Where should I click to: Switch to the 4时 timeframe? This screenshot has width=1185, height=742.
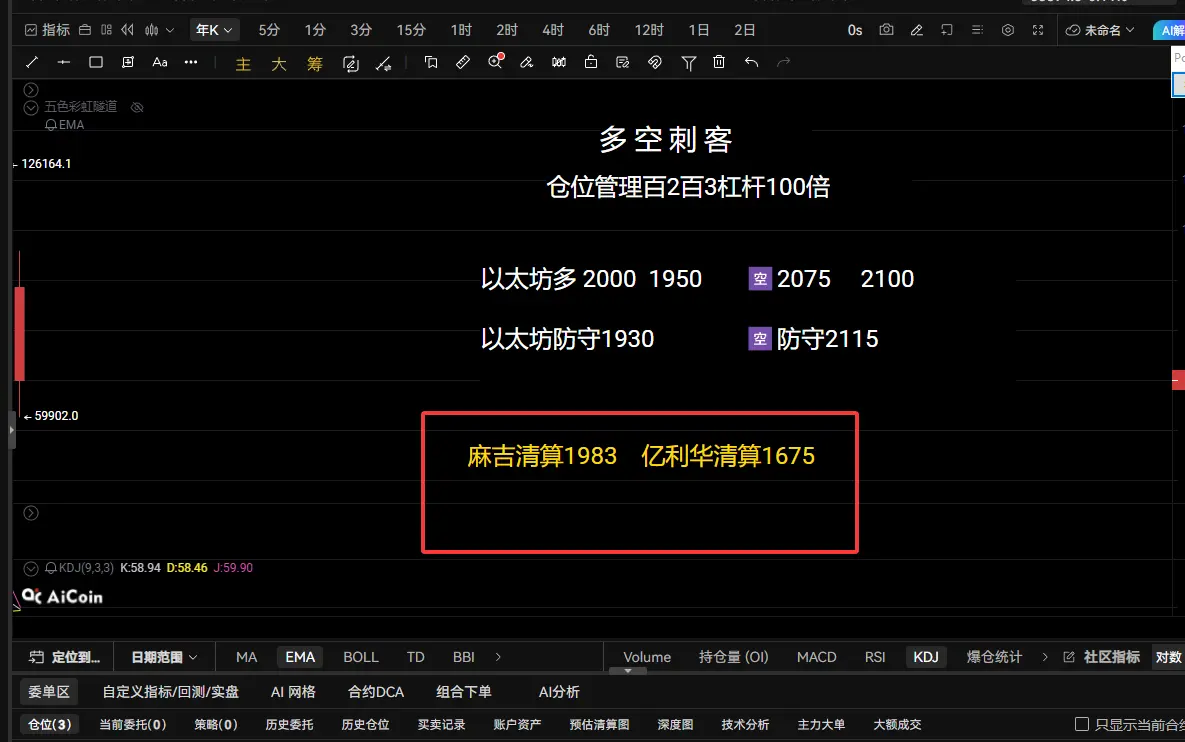552,30
